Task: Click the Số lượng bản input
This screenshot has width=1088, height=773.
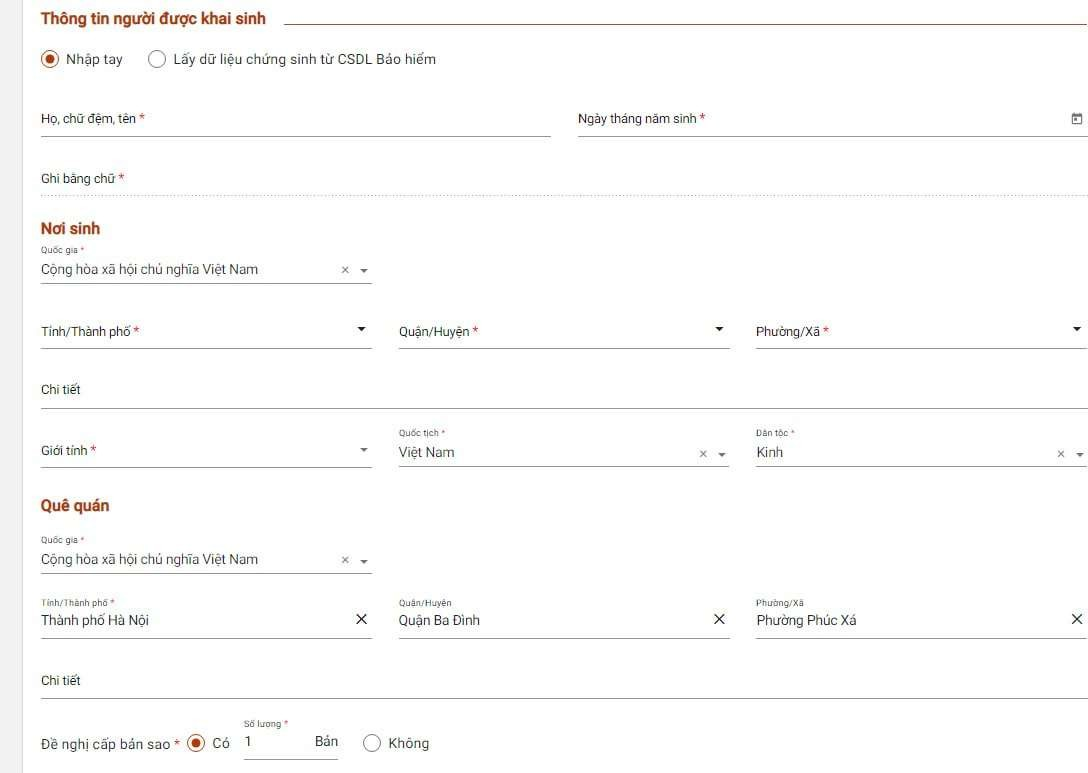Action: (x=275, y=742)
